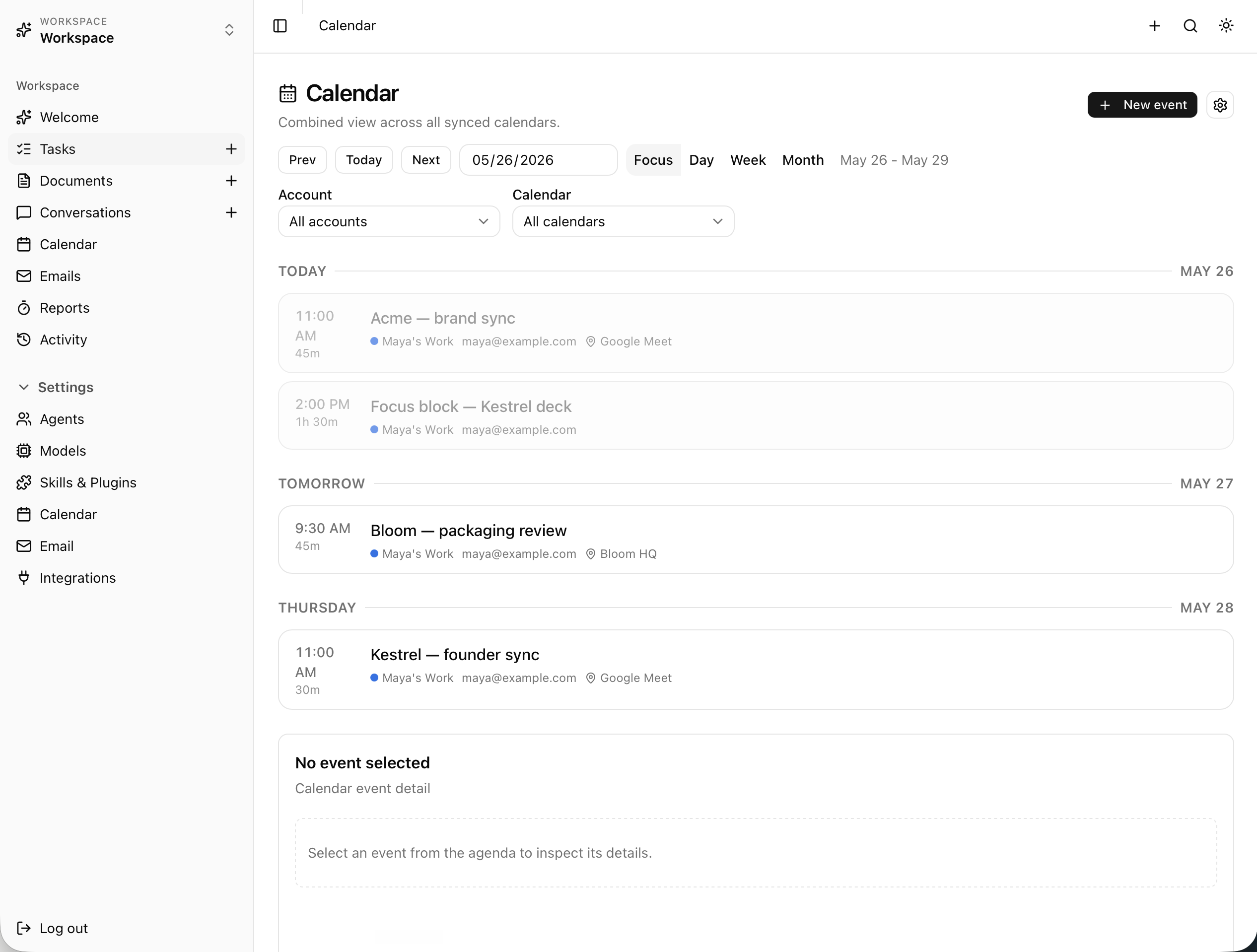The image size is (1257, 952).
Task: Select Focus block — Kestrel deck event
Action: (x=755, y=416)
